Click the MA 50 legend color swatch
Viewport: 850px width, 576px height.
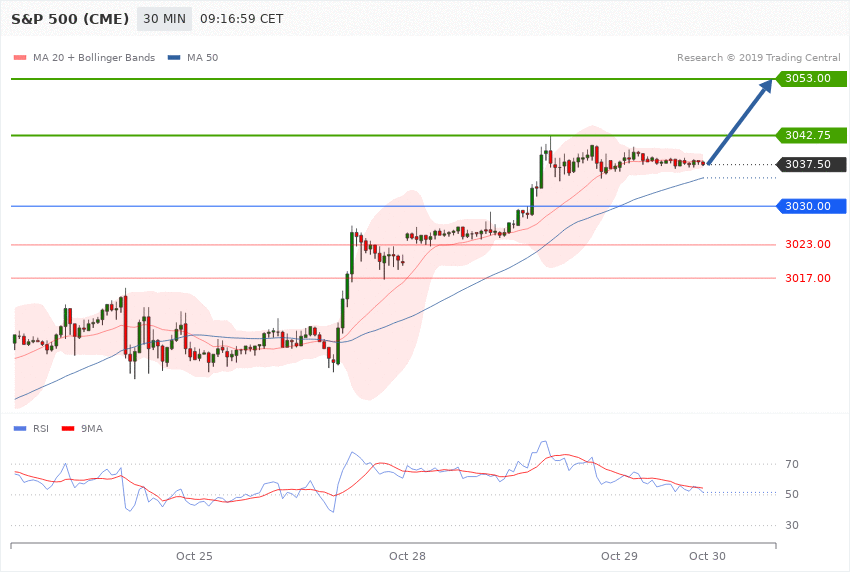(x=174, y=57)
